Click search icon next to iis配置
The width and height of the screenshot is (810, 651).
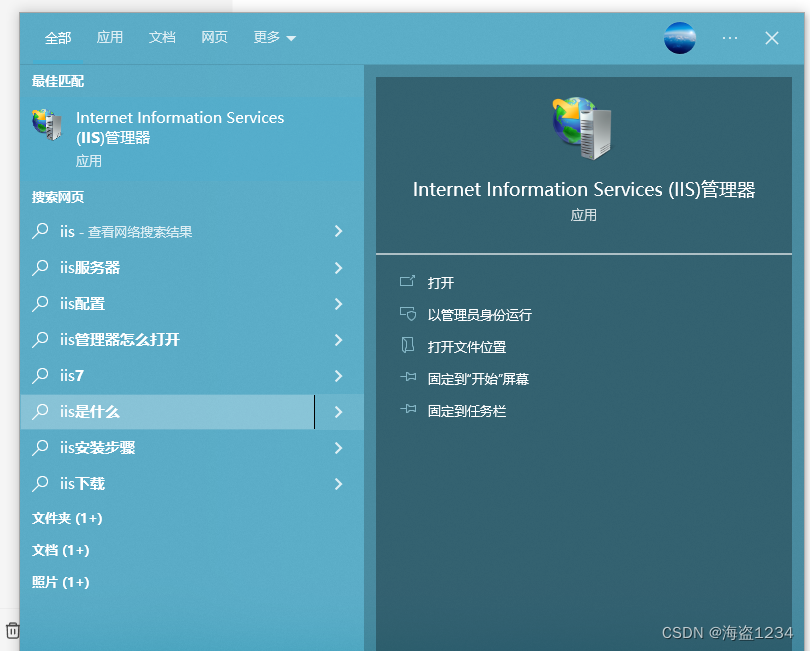click(x=40, y=304)
